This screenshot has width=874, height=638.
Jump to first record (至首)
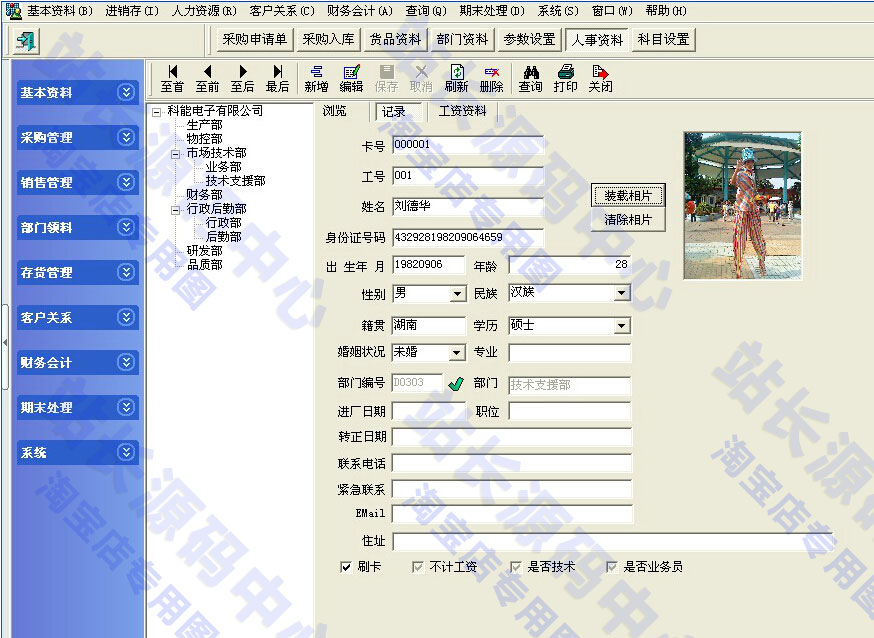click(x=172, y=79)
